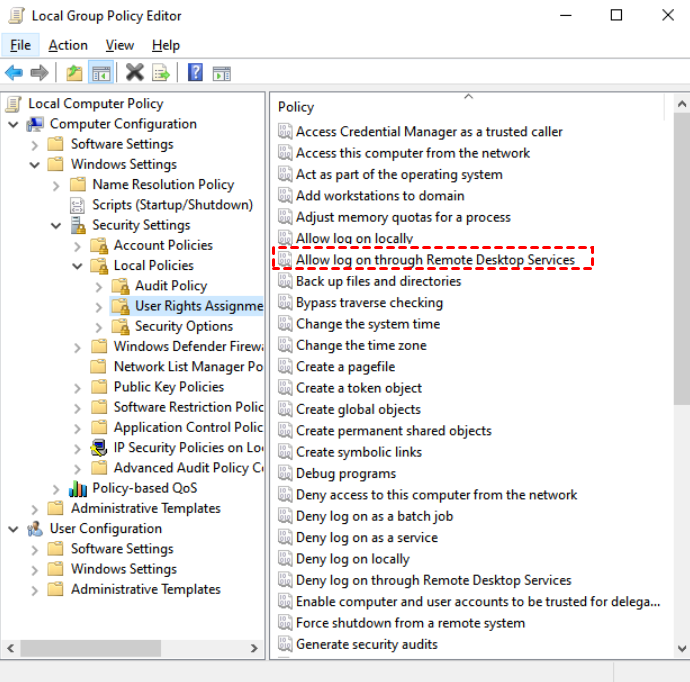Select Security Options in the tree

pyautogui.click(x=184, y=326)
